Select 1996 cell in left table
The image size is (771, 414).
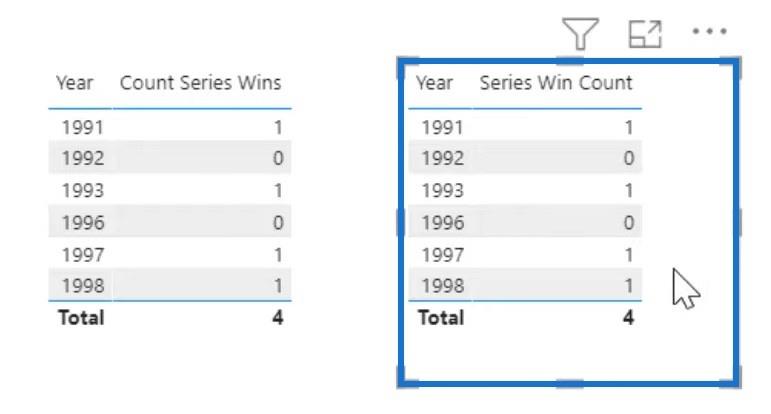click(x=83, y=223)
